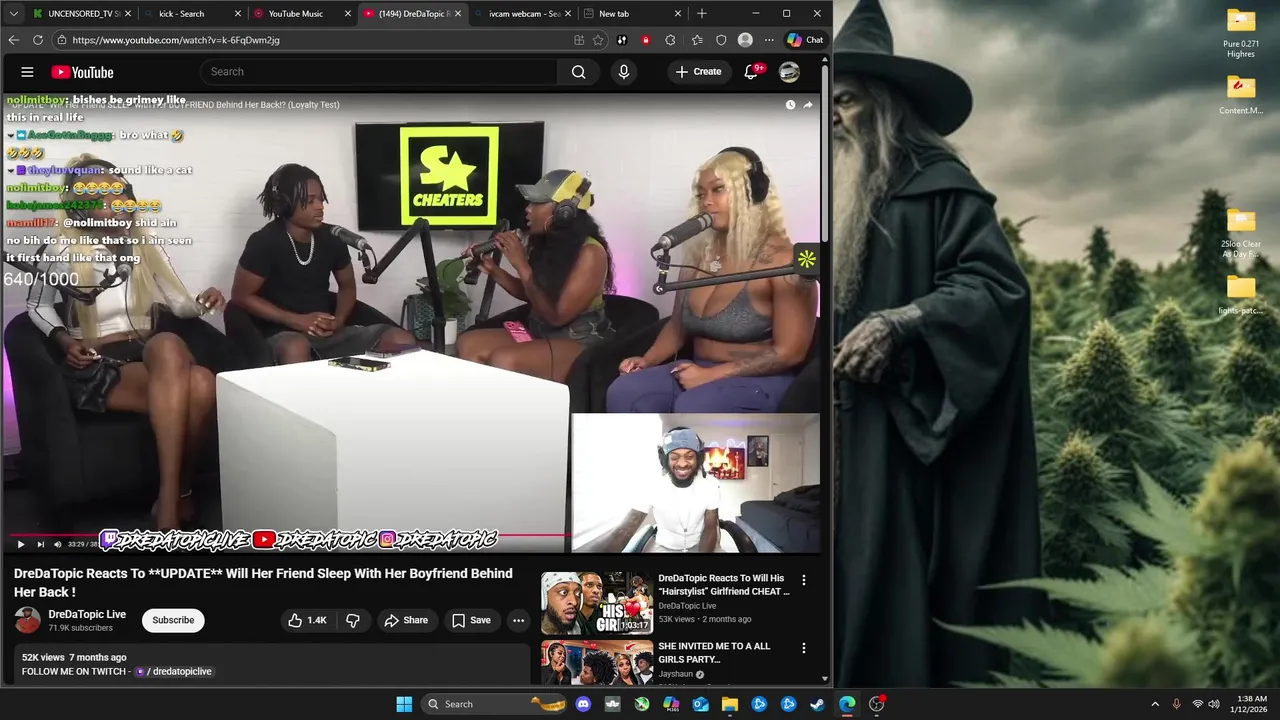Screen dimensions: 1280x720
Task: Open YouTube notifications bell
Action: [751, 72]
